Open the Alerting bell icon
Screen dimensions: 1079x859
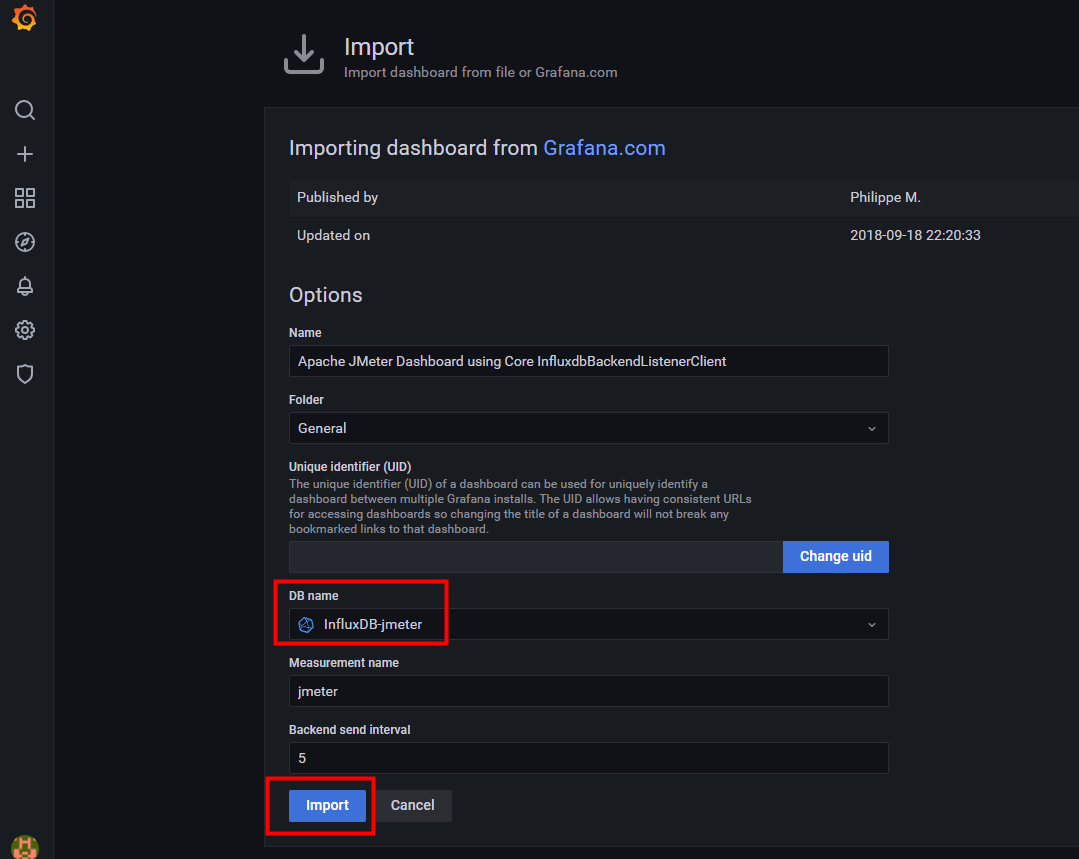(25, 286)
